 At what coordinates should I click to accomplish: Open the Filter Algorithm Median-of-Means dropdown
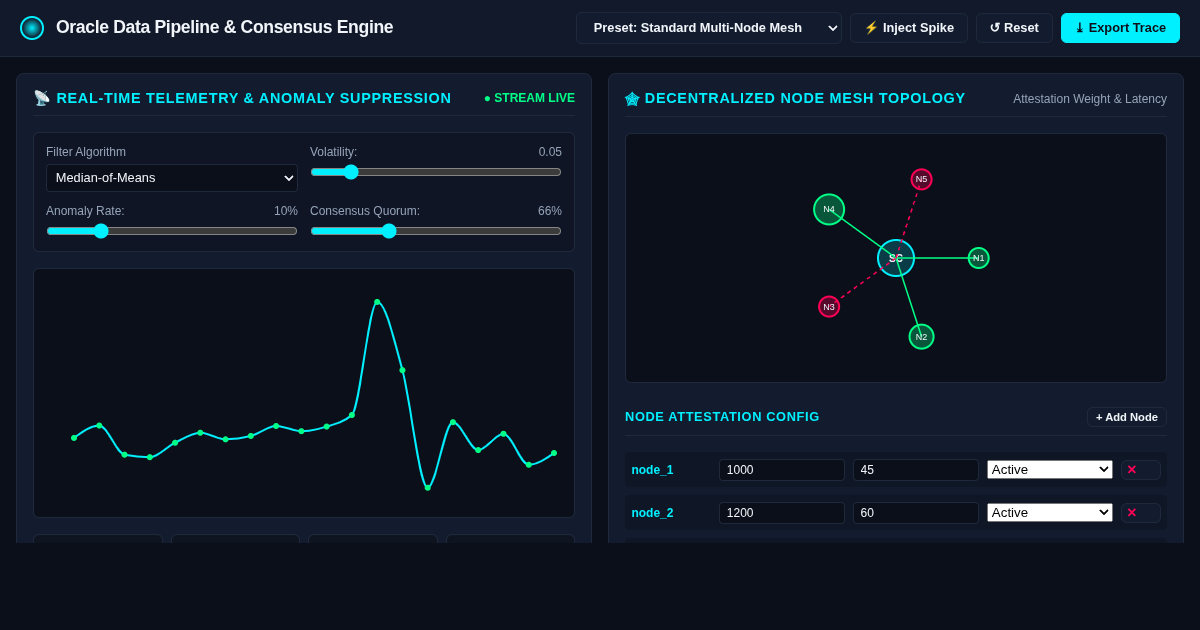172,178
